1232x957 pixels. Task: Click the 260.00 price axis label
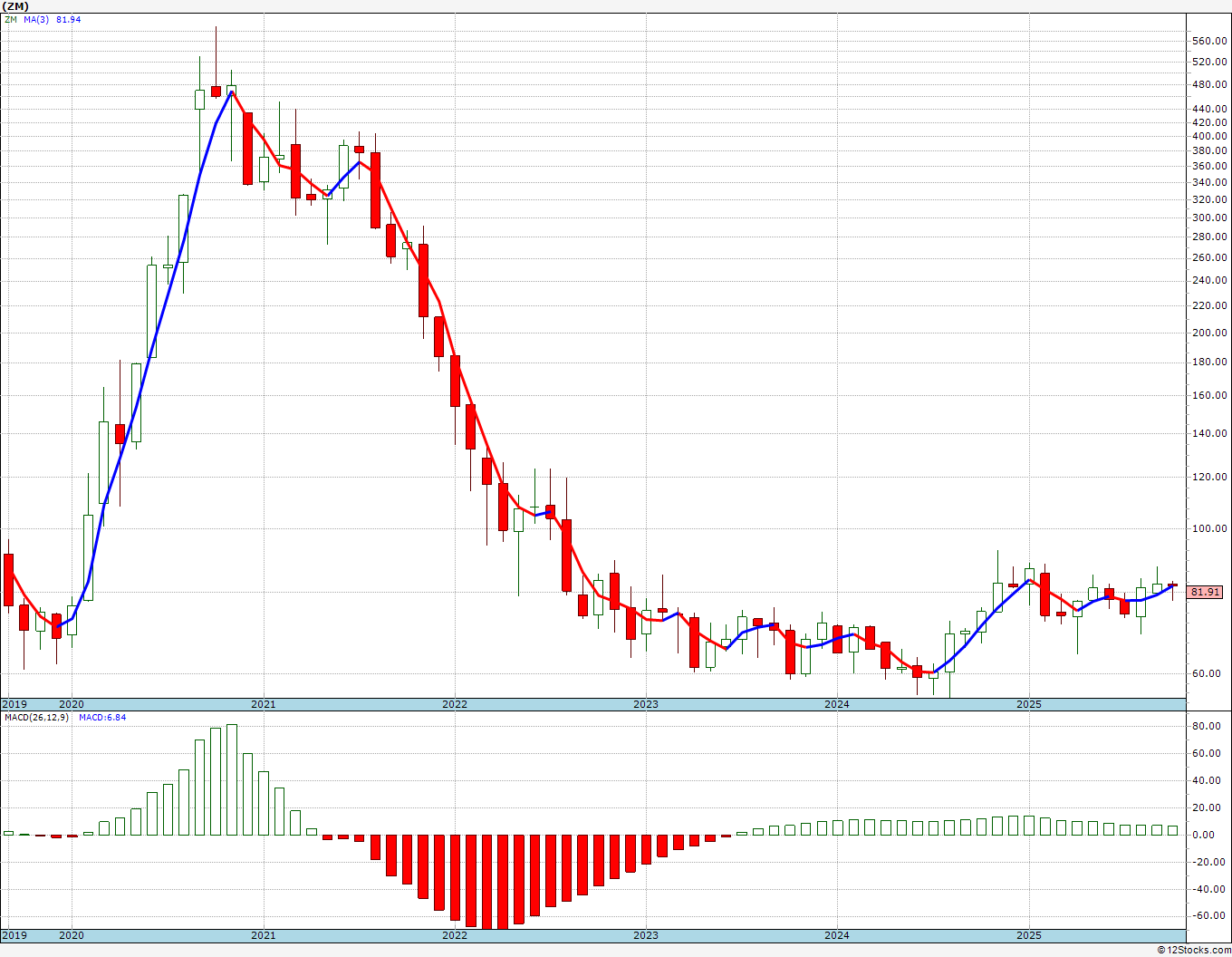pyautogui.click(x=1210, y=257)
